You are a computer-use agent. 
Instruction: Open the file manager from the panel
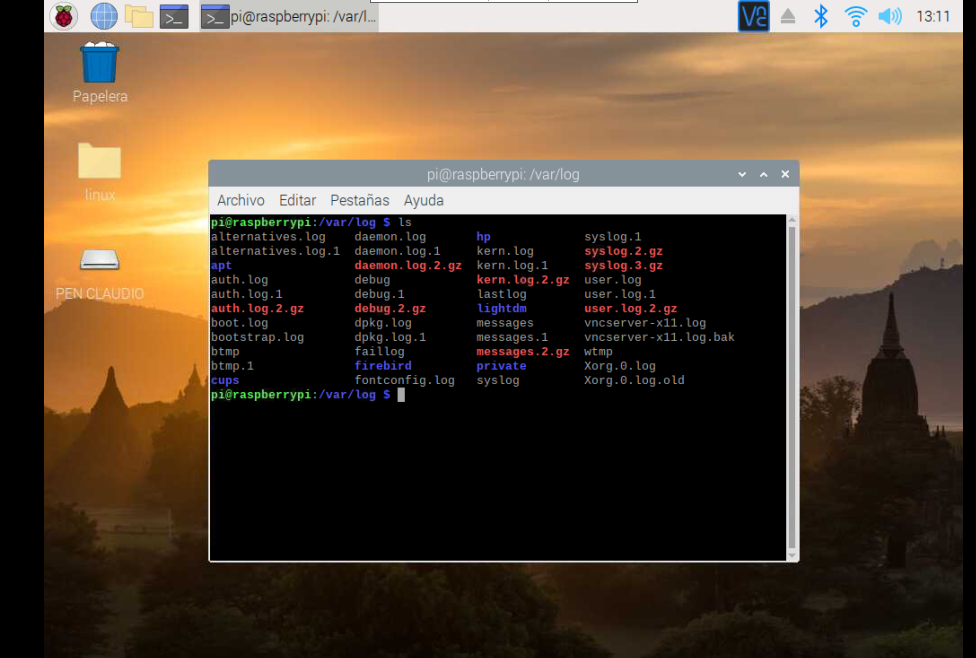139,16
